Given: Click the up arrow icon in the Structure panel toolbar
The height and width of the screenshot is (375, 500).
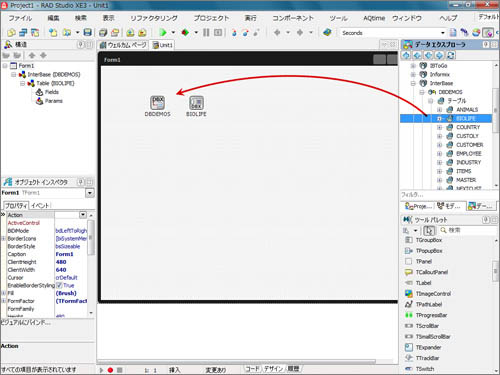Looking at the screenshot, I should point(32,55).
